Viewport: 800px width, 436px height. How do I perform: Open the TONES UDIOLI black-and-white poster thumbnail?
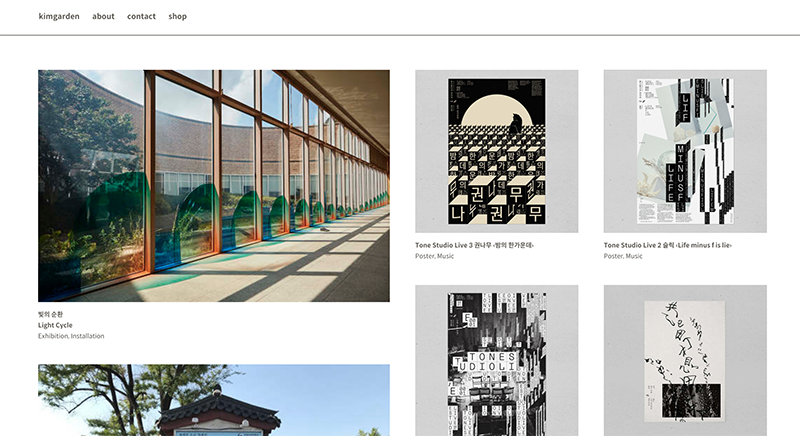tap(496, 361)
